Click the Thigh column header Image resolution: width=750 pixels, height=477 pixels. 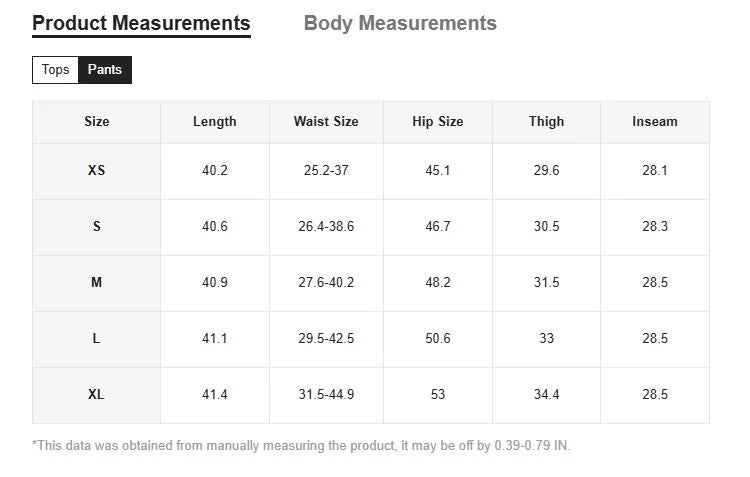point(546,122)
